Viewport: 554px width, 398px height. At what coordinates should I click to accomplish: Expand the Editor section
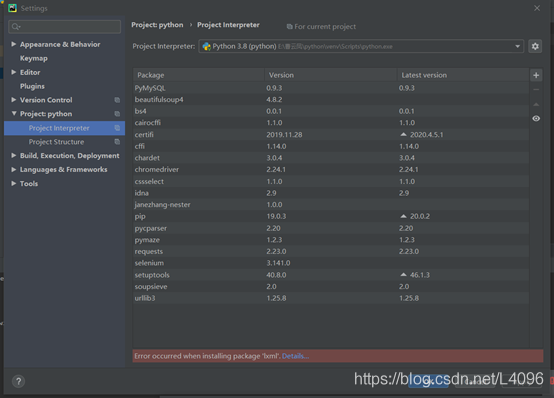coord(13,72)
